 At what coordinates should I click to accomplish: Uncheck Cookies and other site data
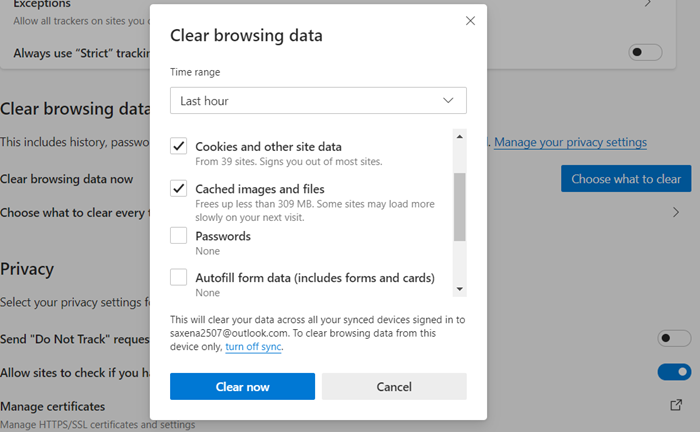click(x=179, y=146)
